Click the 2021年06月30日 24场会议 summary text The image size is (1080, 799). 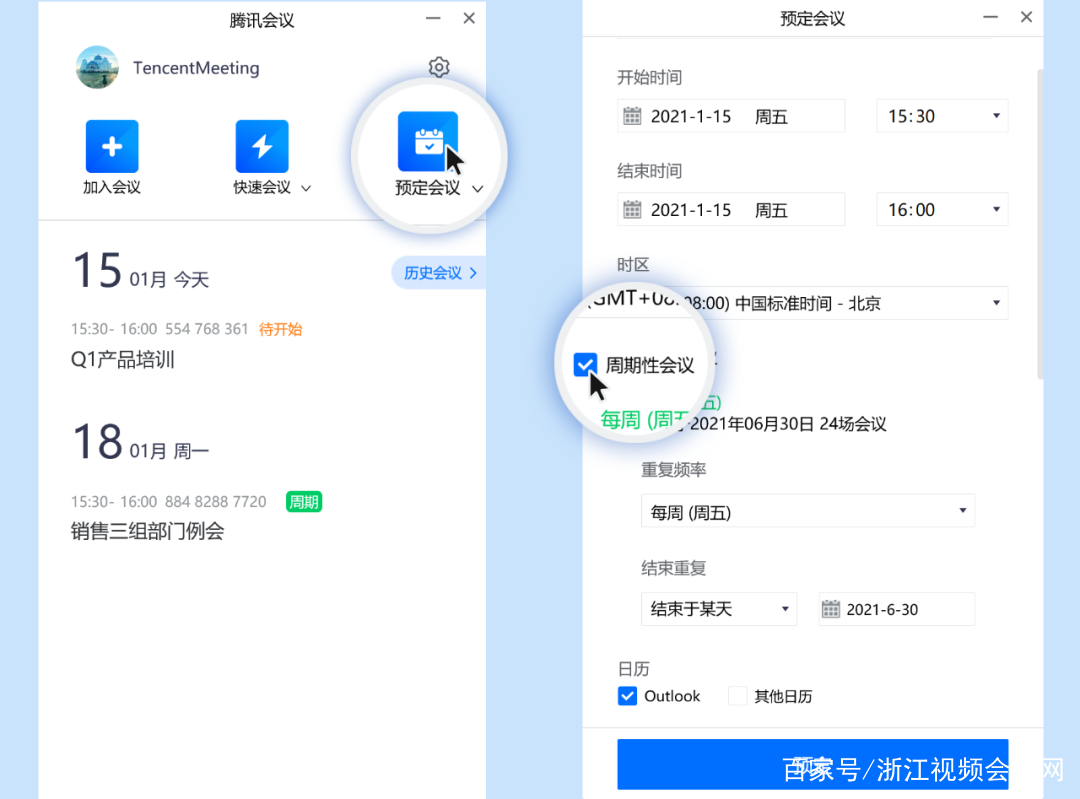[788, 424]
